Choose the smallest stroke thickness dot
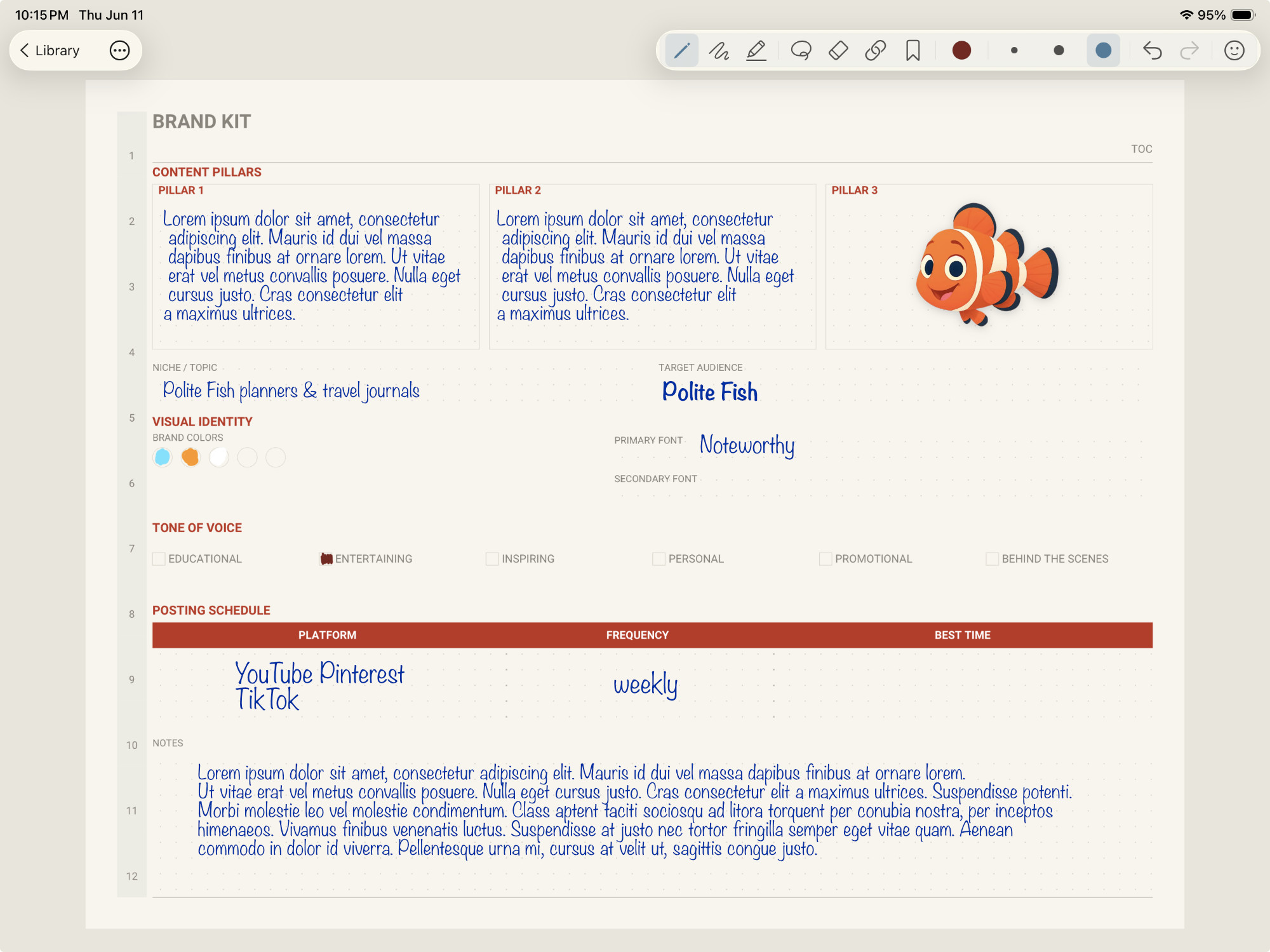This screenshot has height=952, width=1270. [1014, 50]
